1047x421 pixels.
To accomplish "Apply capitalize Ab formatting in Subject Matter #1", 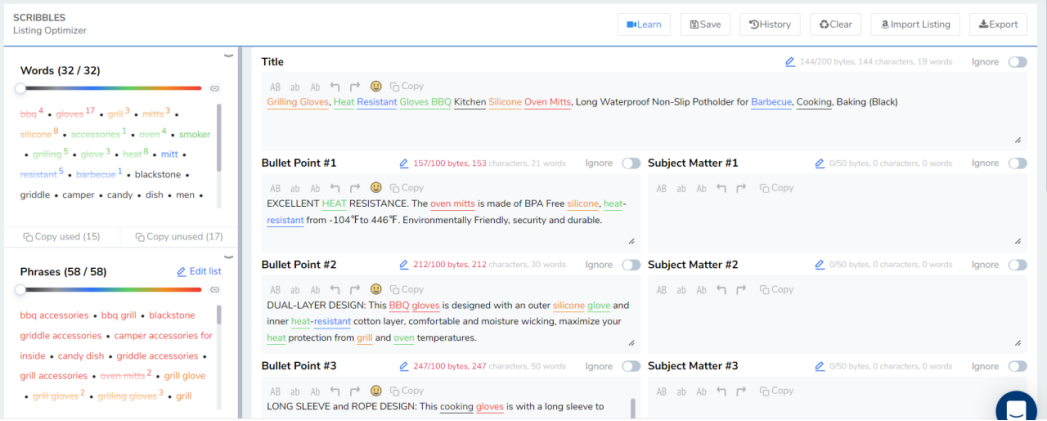I will (x=702, y=188).
